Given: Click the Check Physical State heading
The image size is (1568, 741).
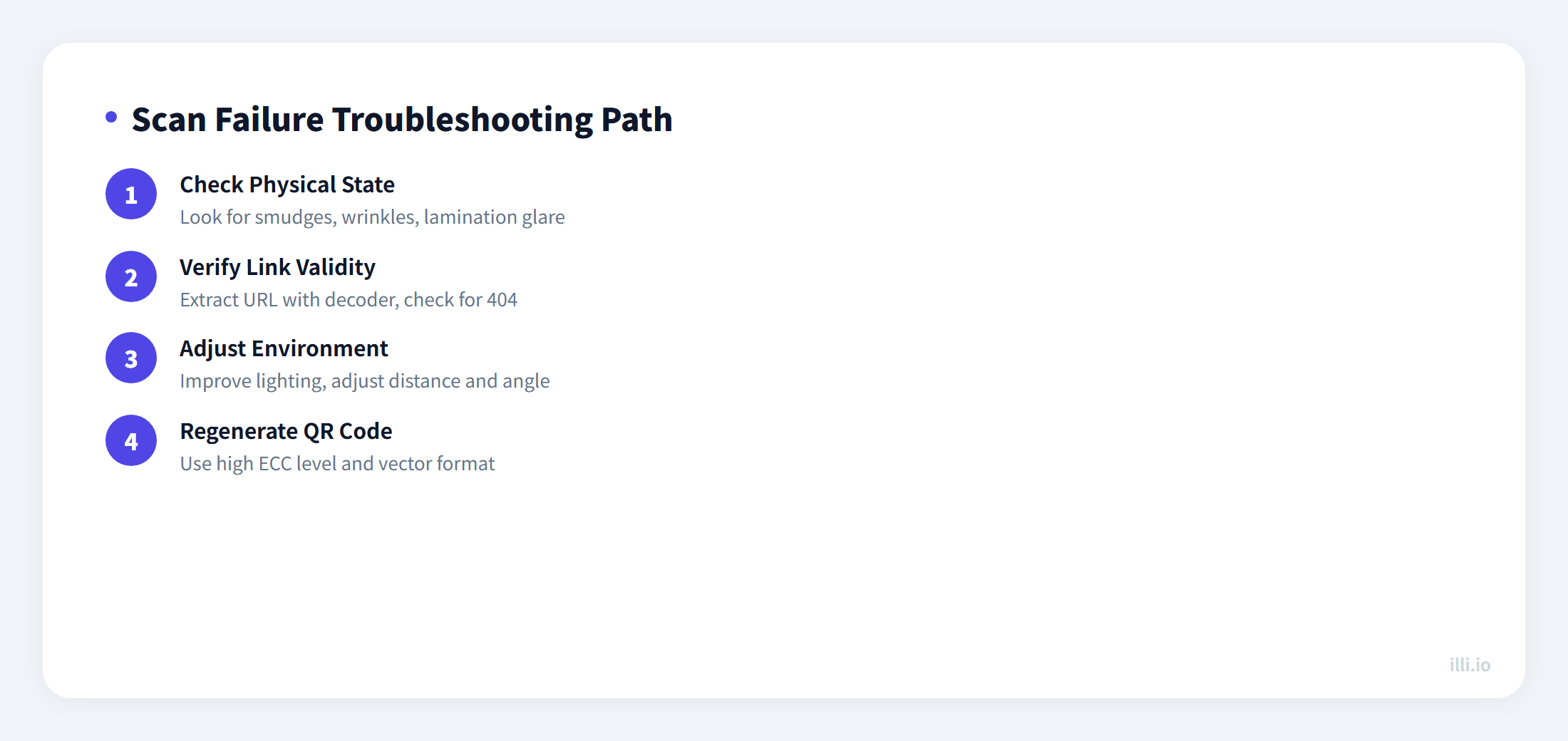Looking at the screenshot, I should [x=287, y=185].
